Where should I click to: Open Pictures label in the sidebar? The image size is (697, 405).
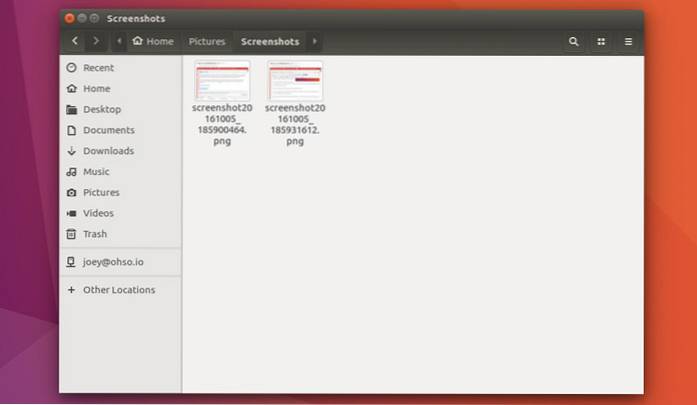point(101,192)
